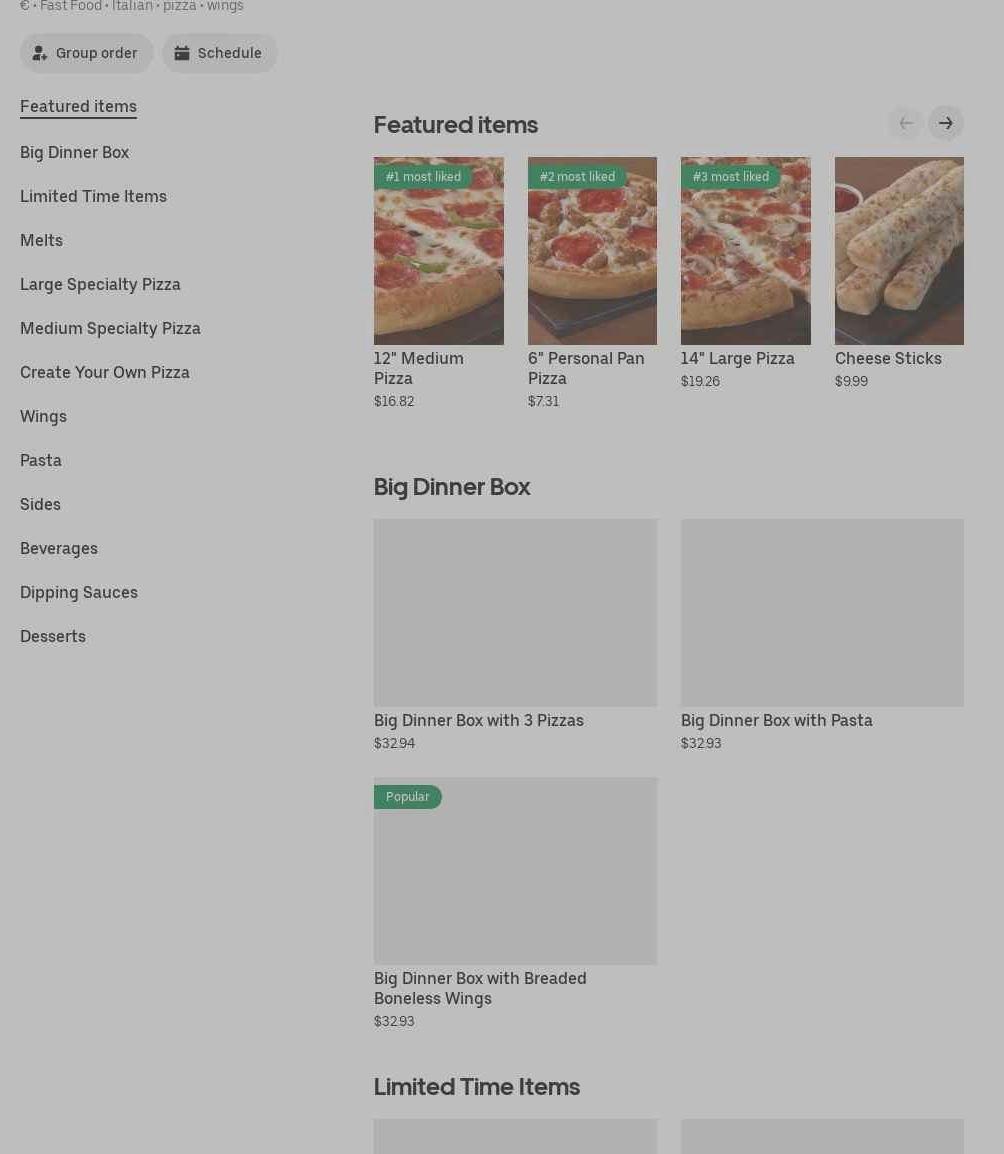Viewport: 1004px width, 1154px height.
Task: Jump to Big Dinner Box category
Action: (x=74, y=152)
